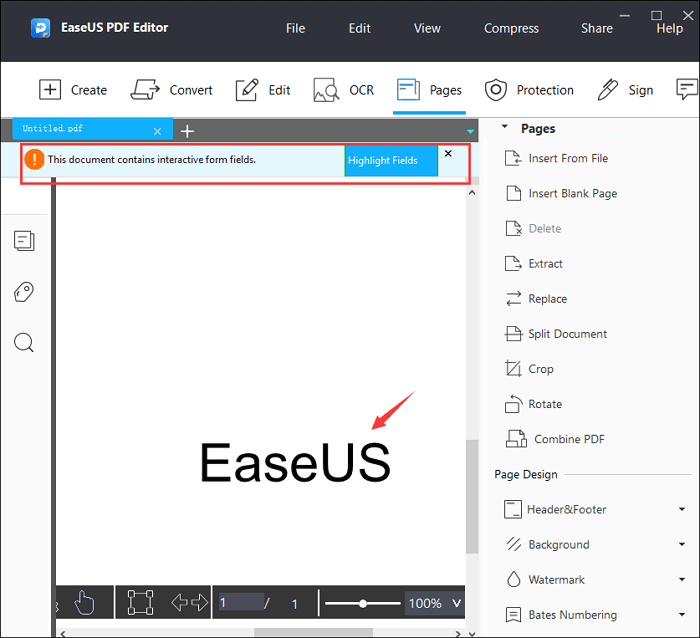
Task: Expand the Header&Footer dropdown arrow
Action: coord(682,509)
